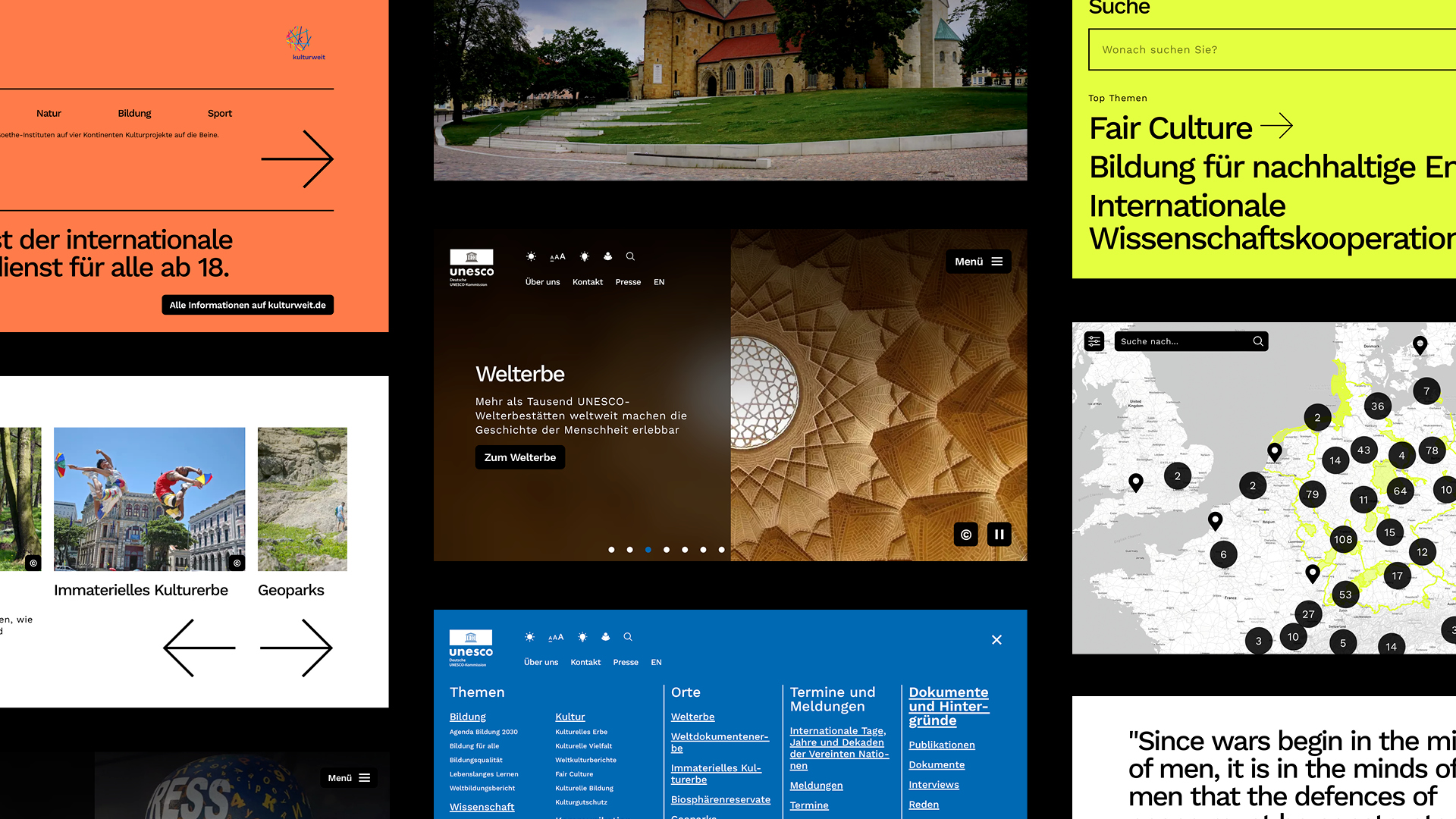Screen dimensions: 1456x819
Task: Select the copyright icon on the Welterbe carousel image
Action: [965, 534]
